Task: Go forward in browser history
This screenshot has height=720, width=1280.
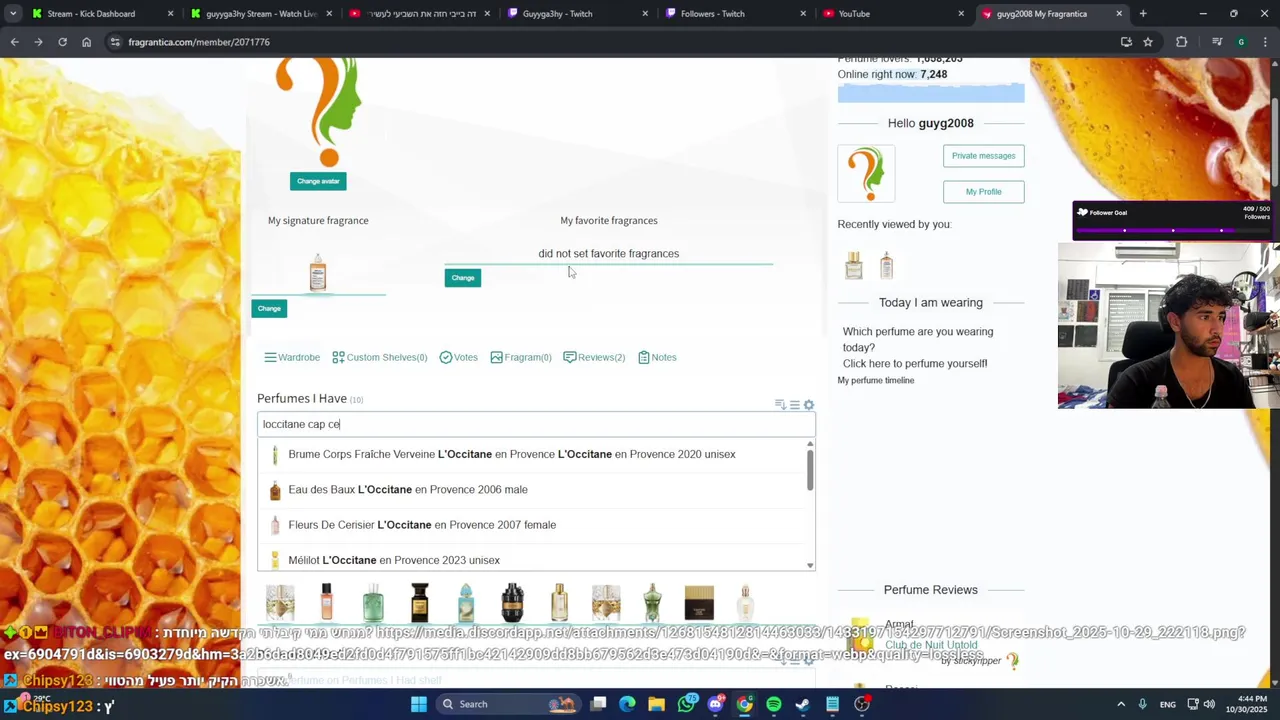Action: (x=38, y=42)
